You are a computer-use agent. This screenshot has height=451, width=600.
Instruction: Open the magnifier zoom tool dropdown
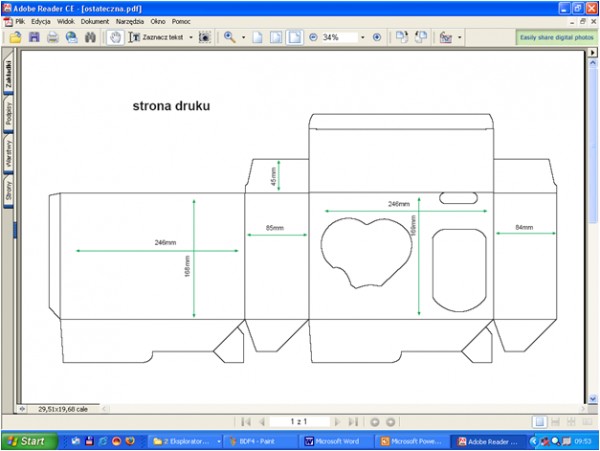tap(243, 37)
